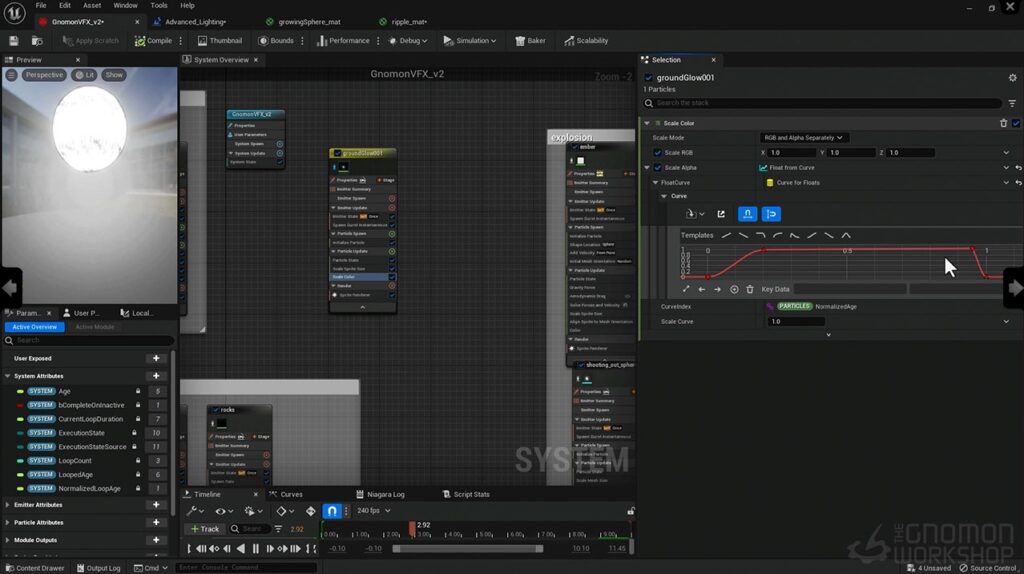Image resolution: width=1024 pixels, height=574 pixels.
Task: Collapse the System Attributes section
Action: coord(8,376)
